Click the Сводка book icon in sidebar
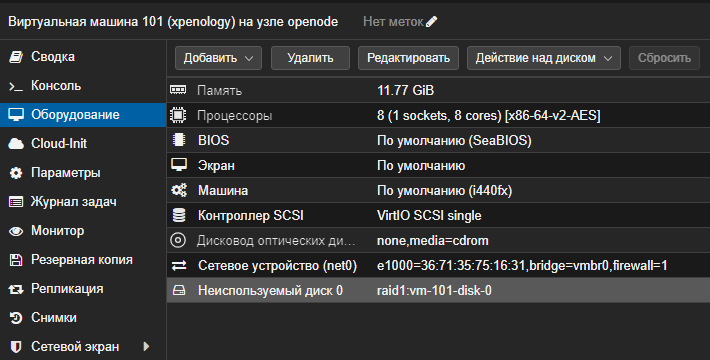This screenshot has width=710, height=360. 16,57
